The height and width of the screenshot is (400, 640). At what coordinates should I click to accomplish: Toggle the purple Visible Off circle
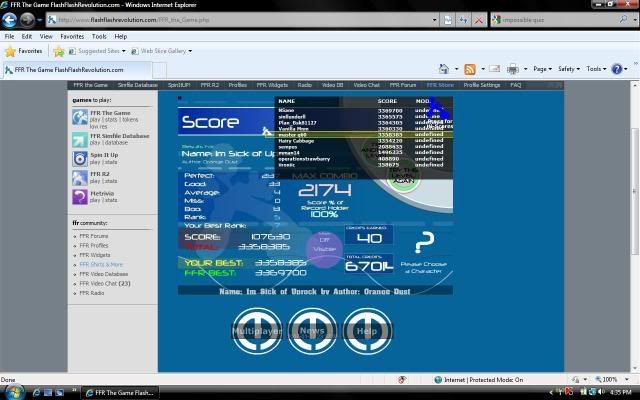(323, 246)
